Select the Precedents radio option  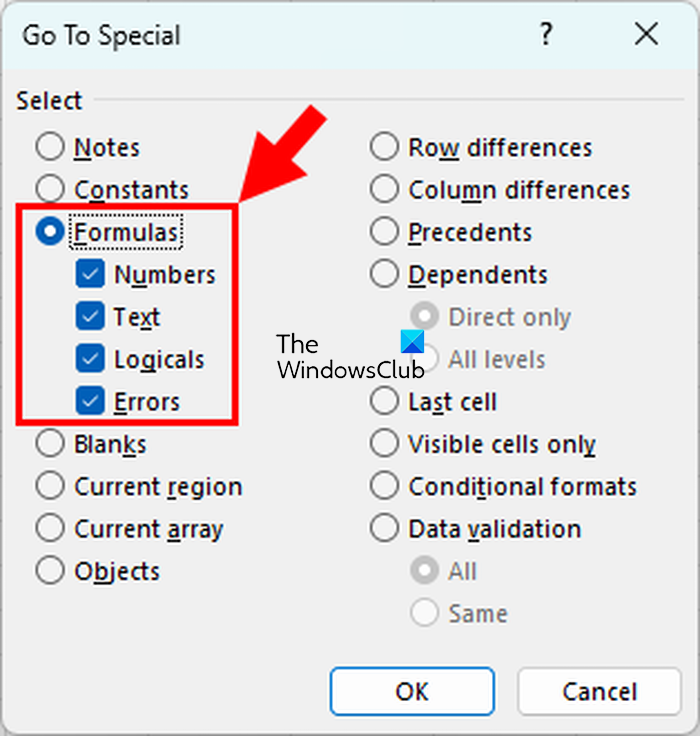click(385, 232)
